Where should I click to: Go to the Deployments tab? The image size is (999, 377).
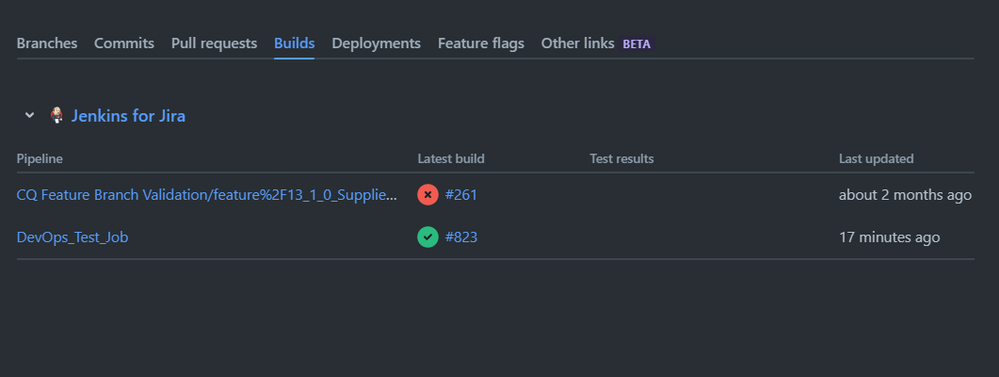376,43
